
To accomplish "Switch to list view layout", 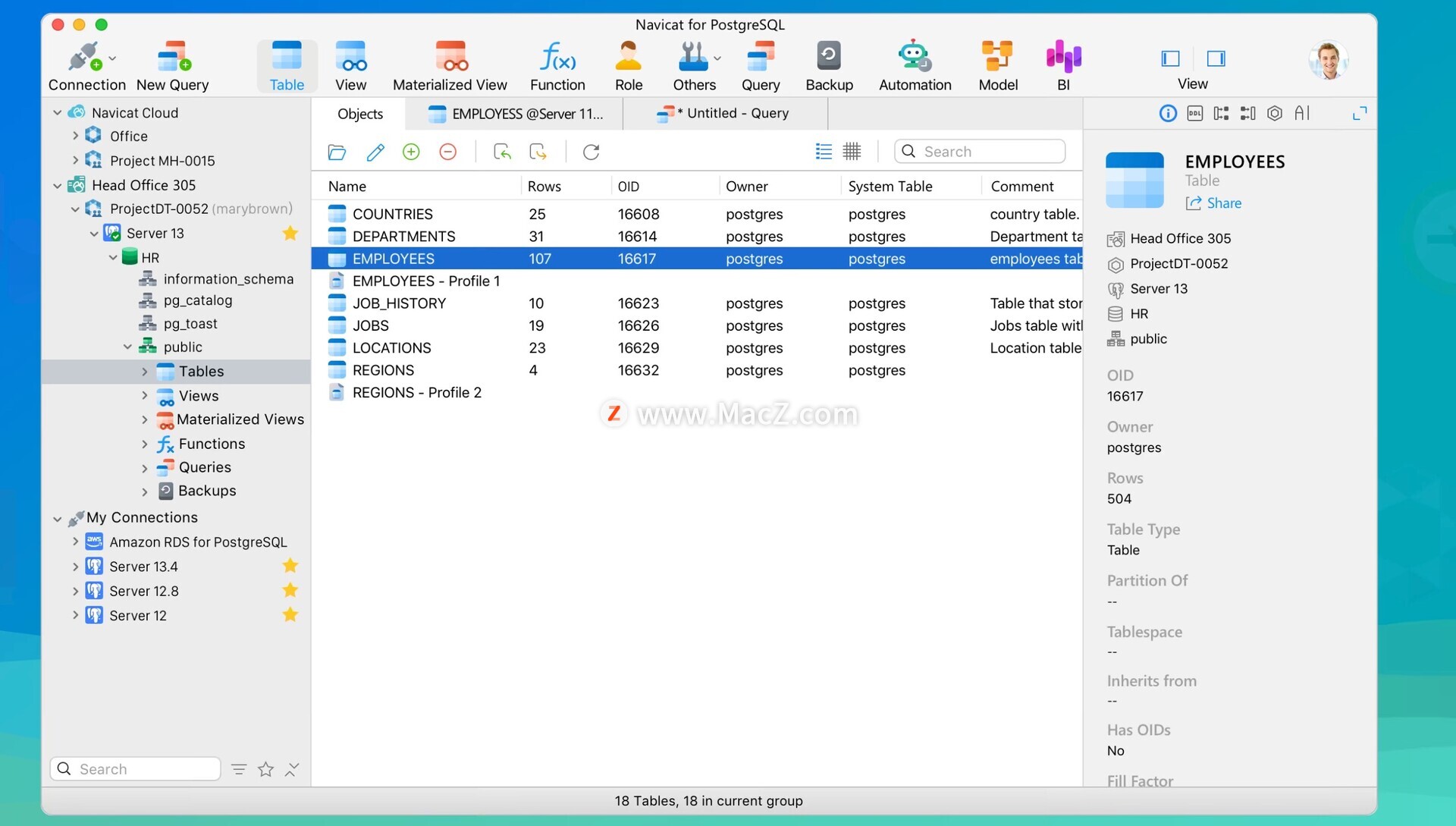I will pos(824,152).
